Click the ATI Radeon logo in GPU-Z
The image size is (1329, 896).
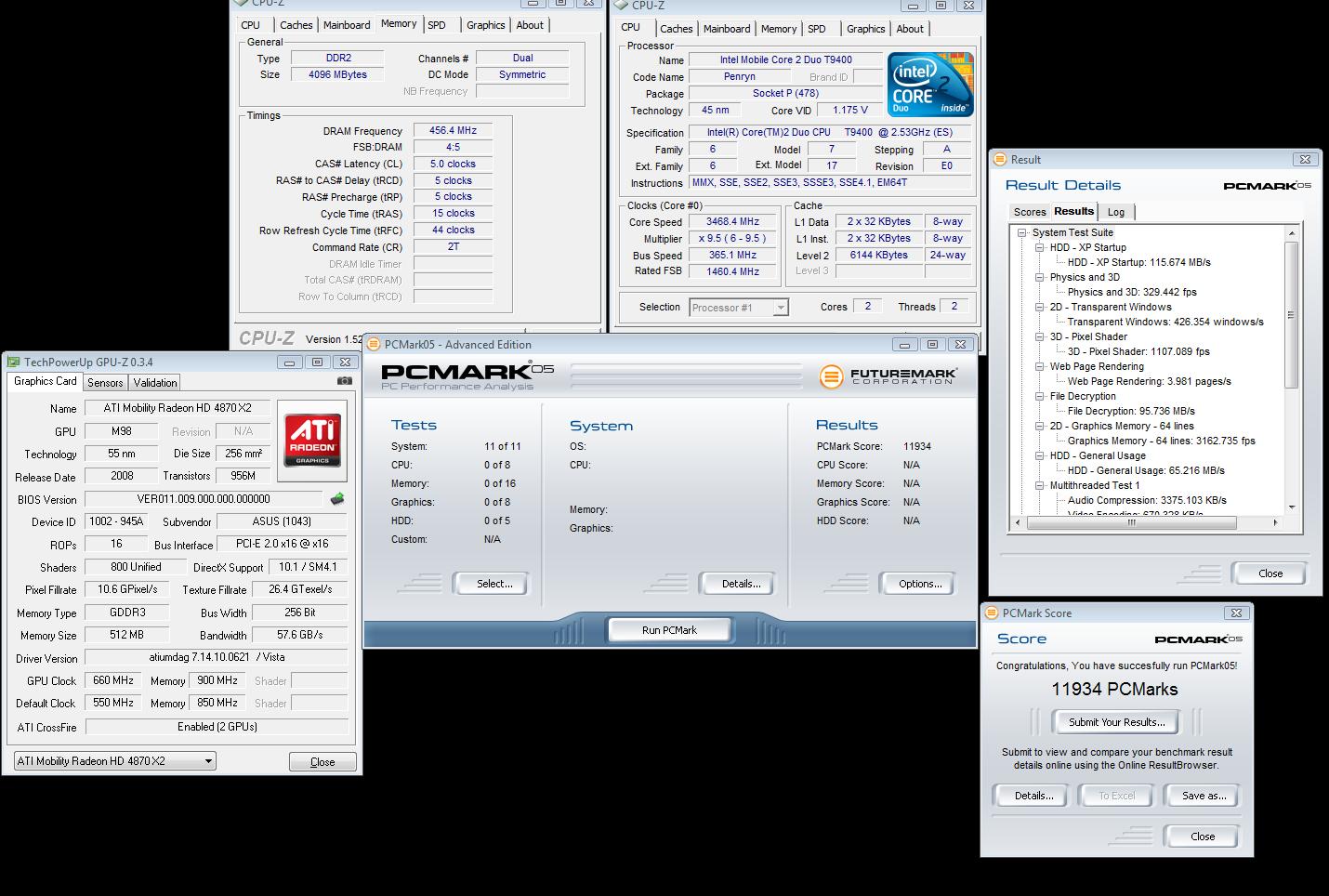(x=312, y=440)
